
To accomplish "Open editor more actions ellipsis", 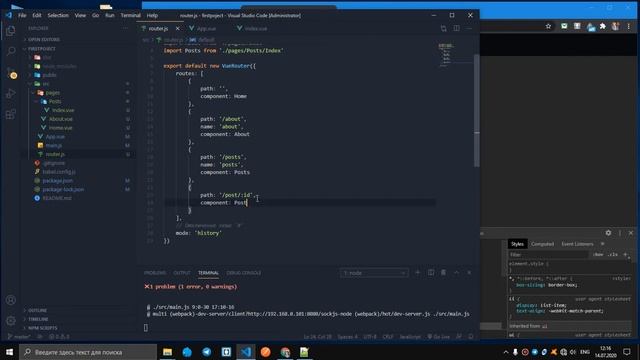I will [469, 28].
